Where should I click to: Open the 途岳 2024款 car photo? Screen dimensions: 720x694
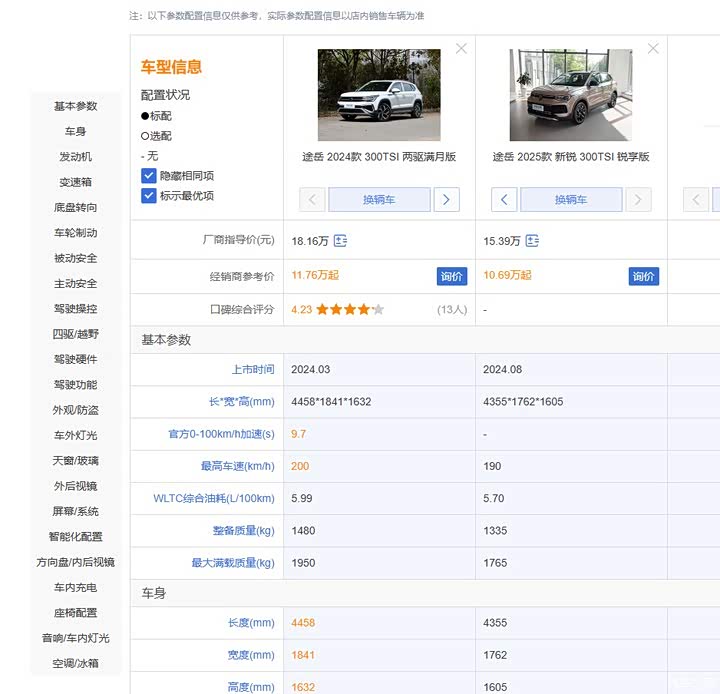click(379, 95)
